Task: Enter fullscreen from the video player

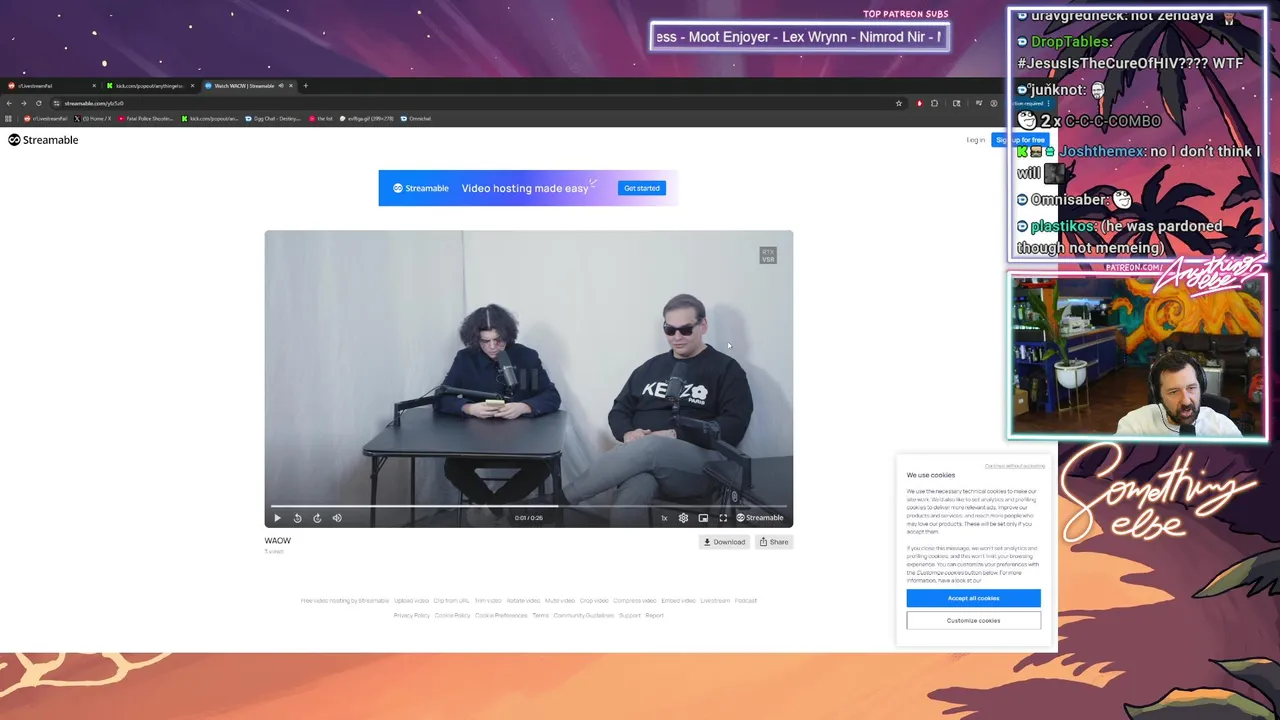Action: click(x=723, y=518)
